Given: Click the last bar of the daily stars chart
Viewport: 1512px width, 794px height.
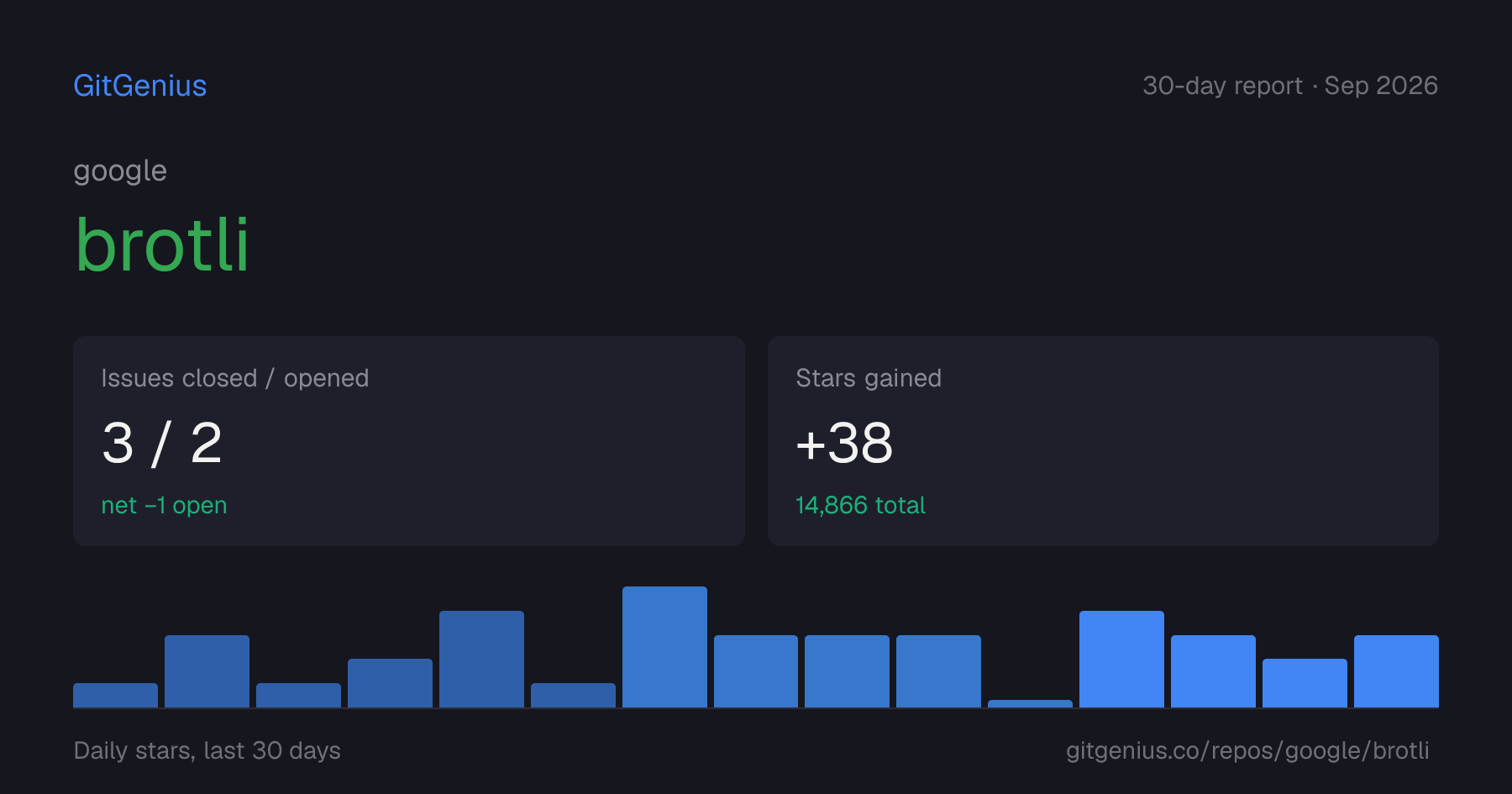Looking at the screenshot, I should click(1396, 671).
